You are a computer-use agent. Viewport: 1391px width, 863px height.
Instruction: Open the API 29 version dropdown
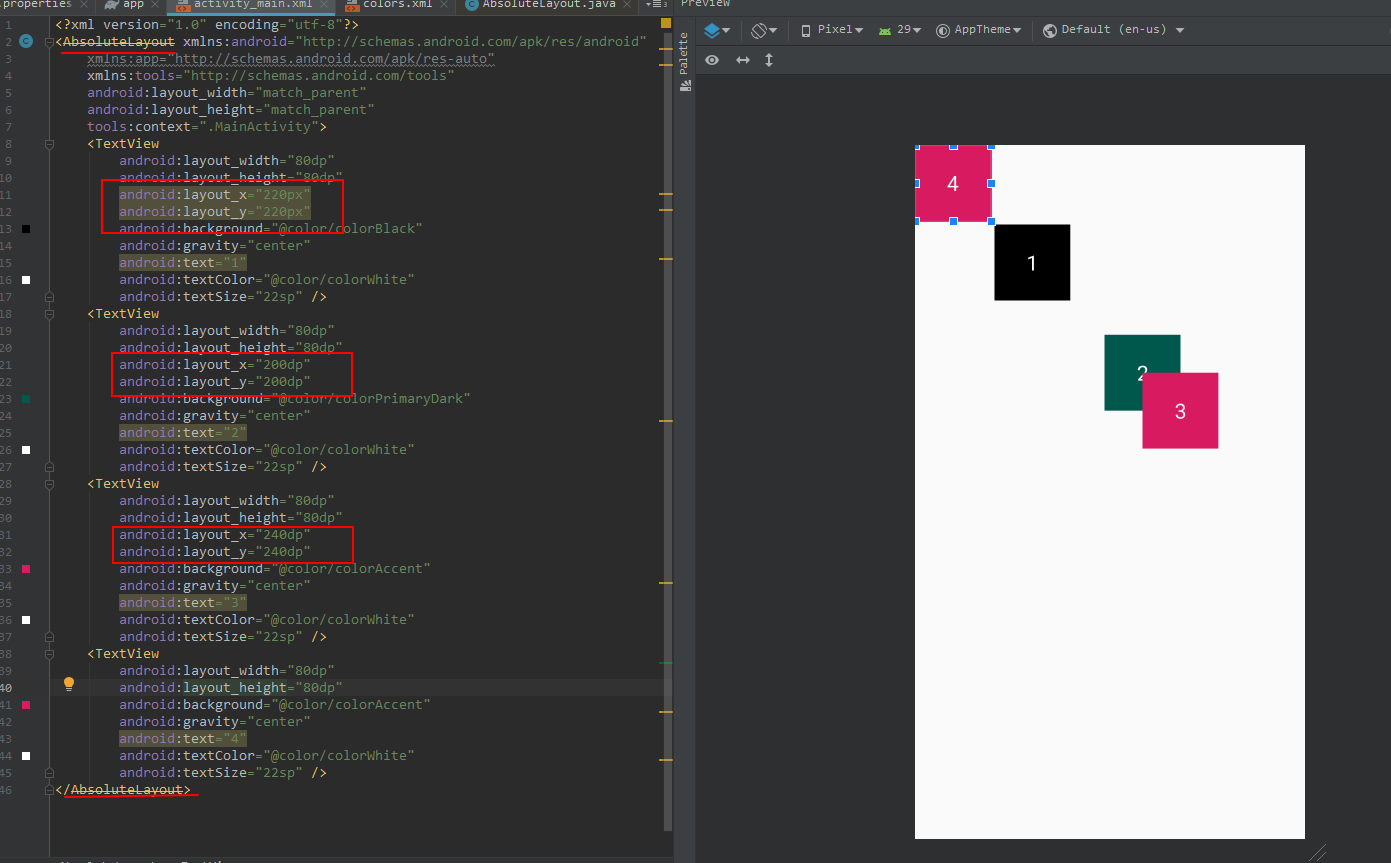point(899,30)
